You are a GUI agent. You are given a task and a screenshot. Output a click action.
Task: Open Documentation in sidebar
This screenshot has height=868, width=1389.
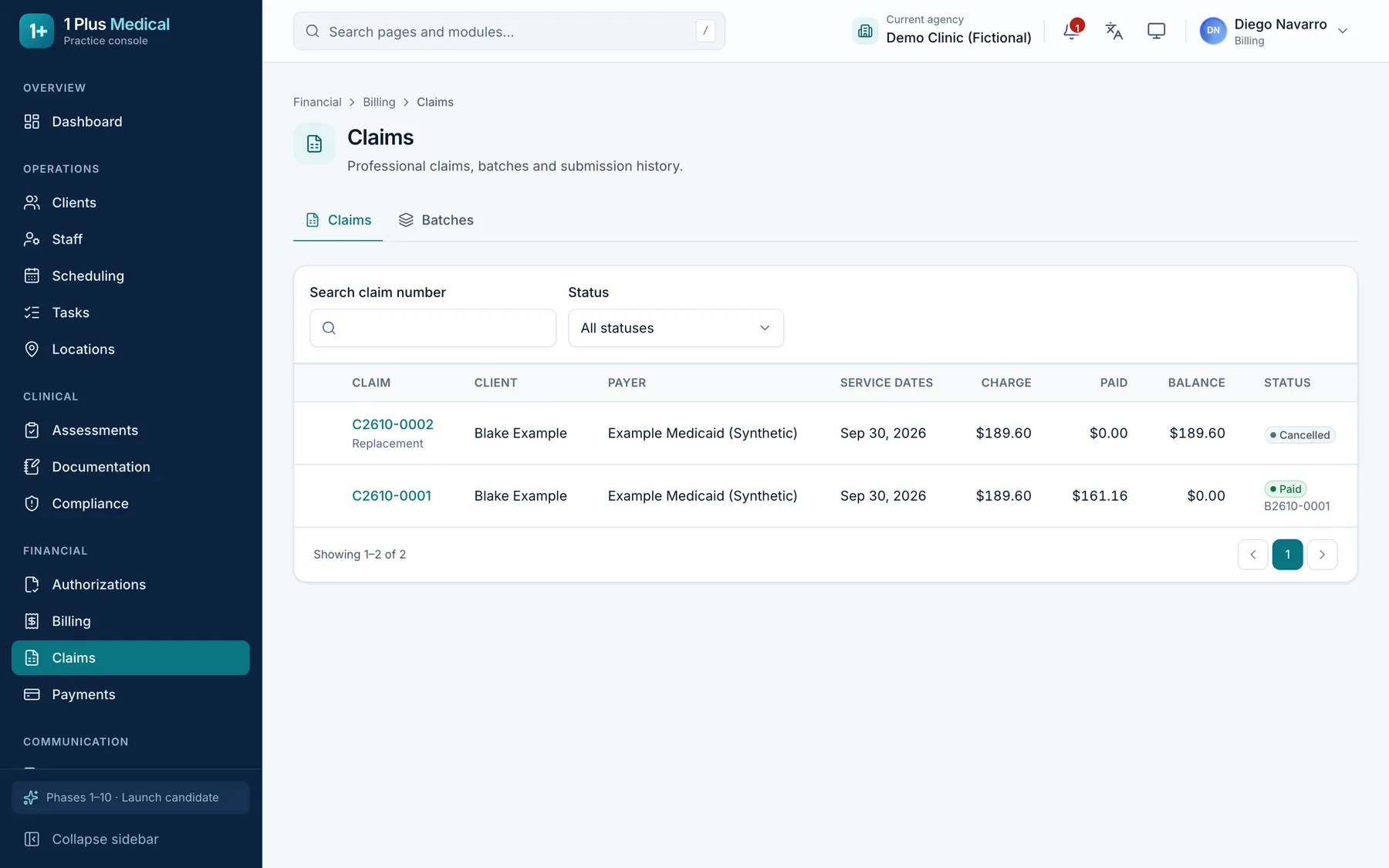130,467
